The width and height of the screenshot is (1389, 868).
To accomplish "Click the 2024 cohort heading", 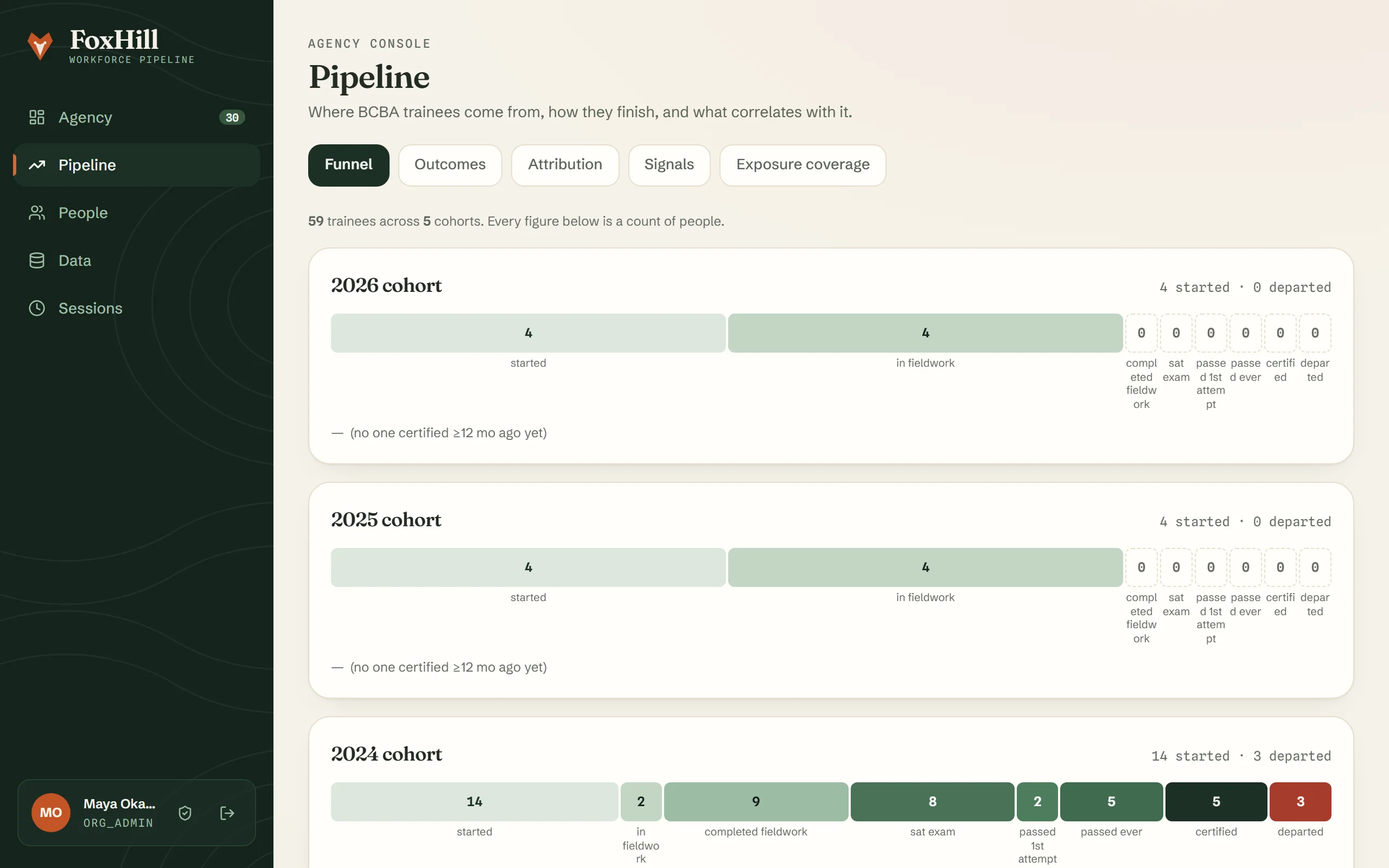I will (386, 754).
